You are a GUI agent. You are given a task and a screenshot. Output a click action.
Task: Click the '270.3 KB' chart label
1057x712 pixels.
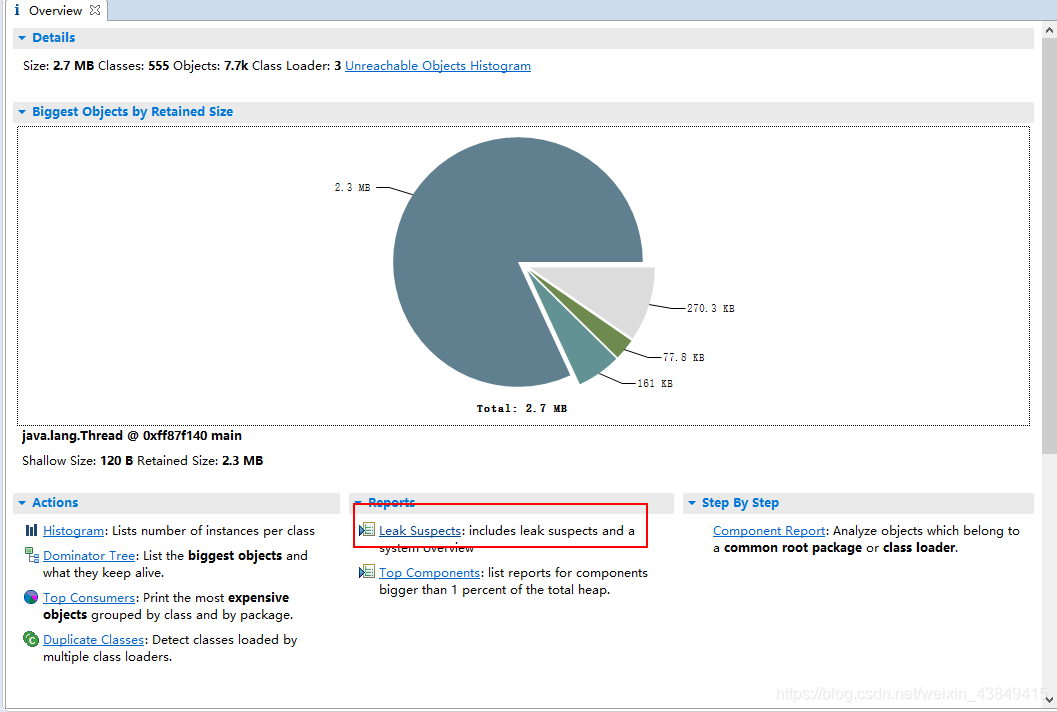(x=711, y=308)
